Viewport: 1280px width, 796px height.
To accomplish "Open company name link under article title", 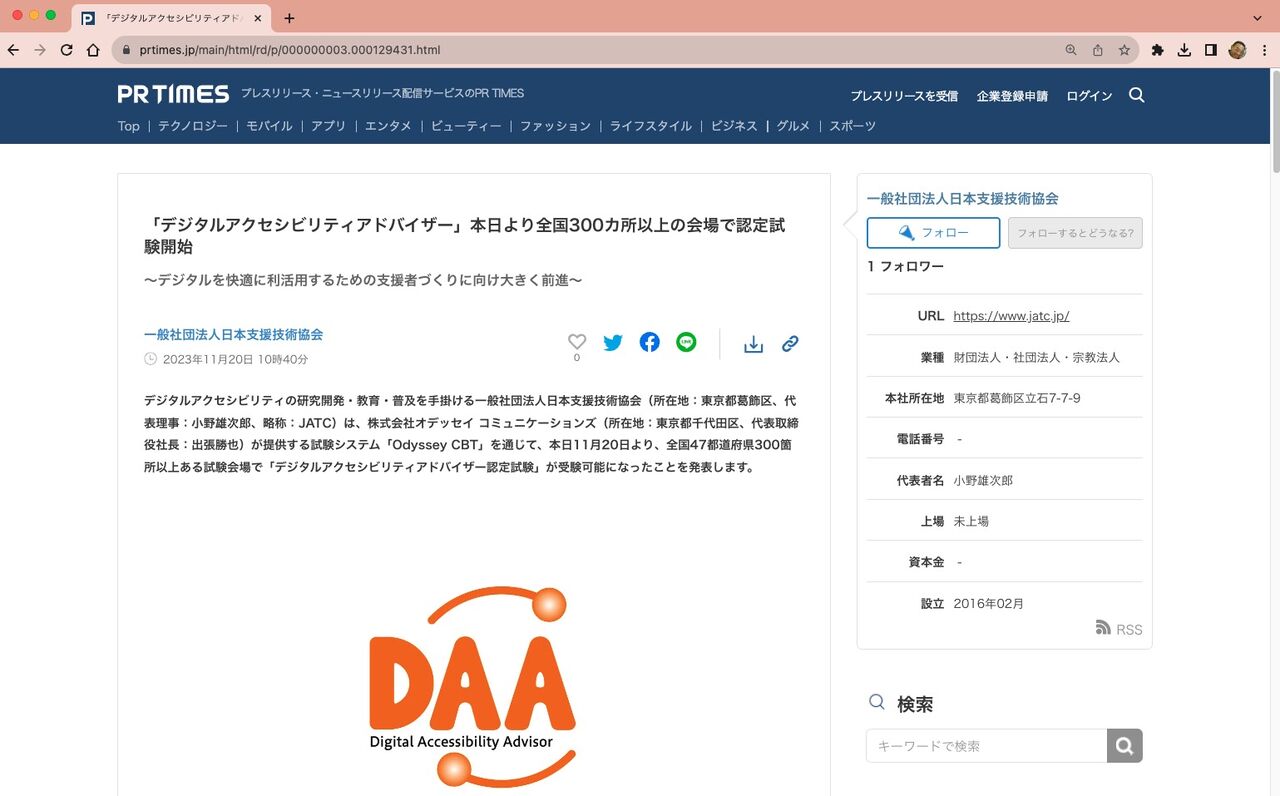I will click(x=233, y=335).
